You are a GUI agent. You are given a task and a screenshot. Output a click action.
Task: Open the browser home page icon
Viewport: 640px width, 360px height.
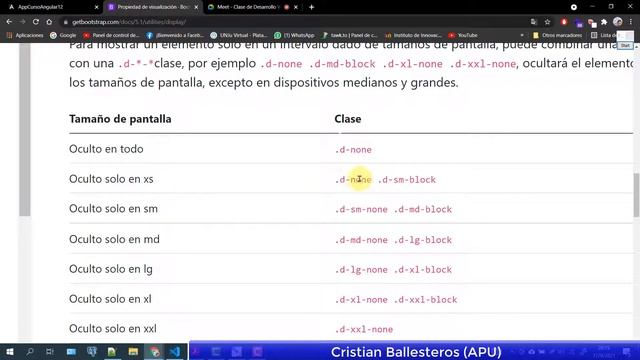tap(49, 22)
